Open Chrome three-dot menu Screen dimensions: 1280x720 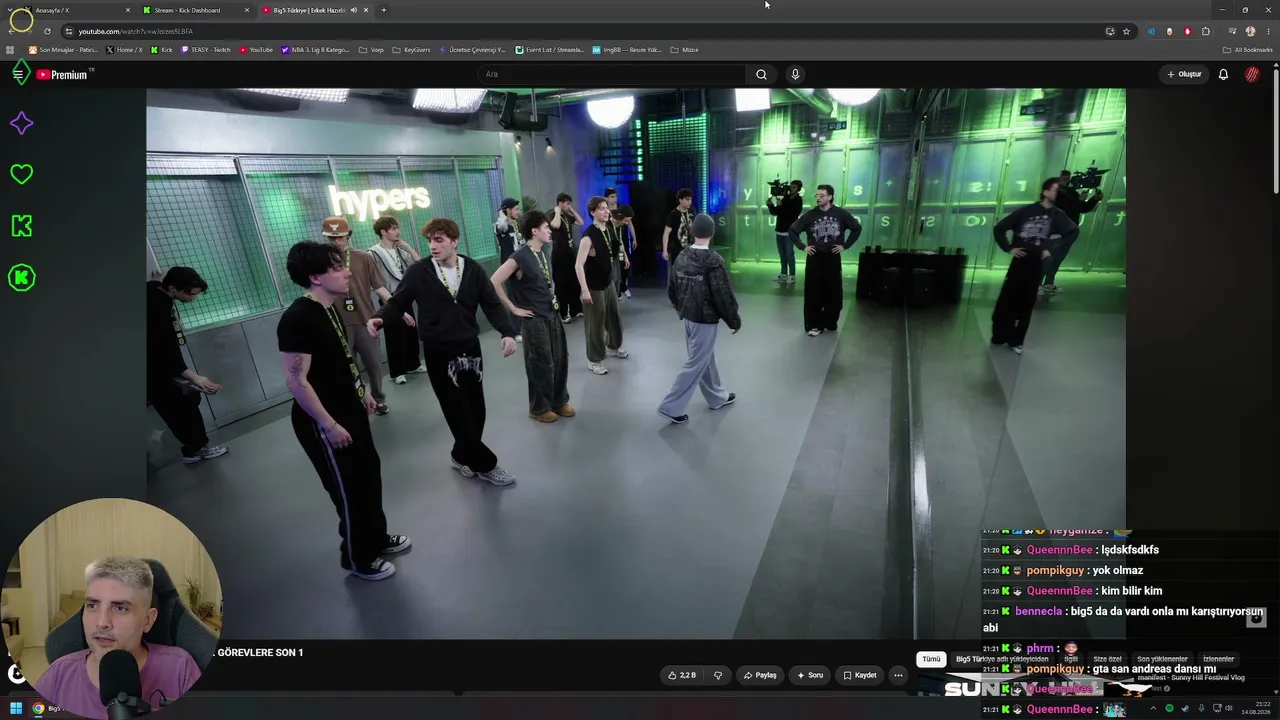point(1268,31)
